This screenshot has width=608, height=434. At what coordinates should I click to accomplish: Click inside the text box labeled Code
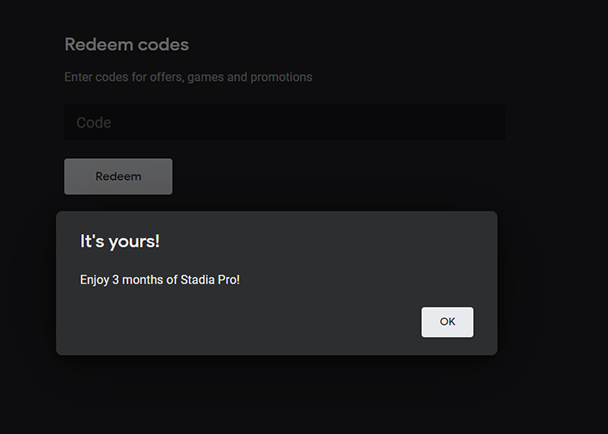point(284,123)
